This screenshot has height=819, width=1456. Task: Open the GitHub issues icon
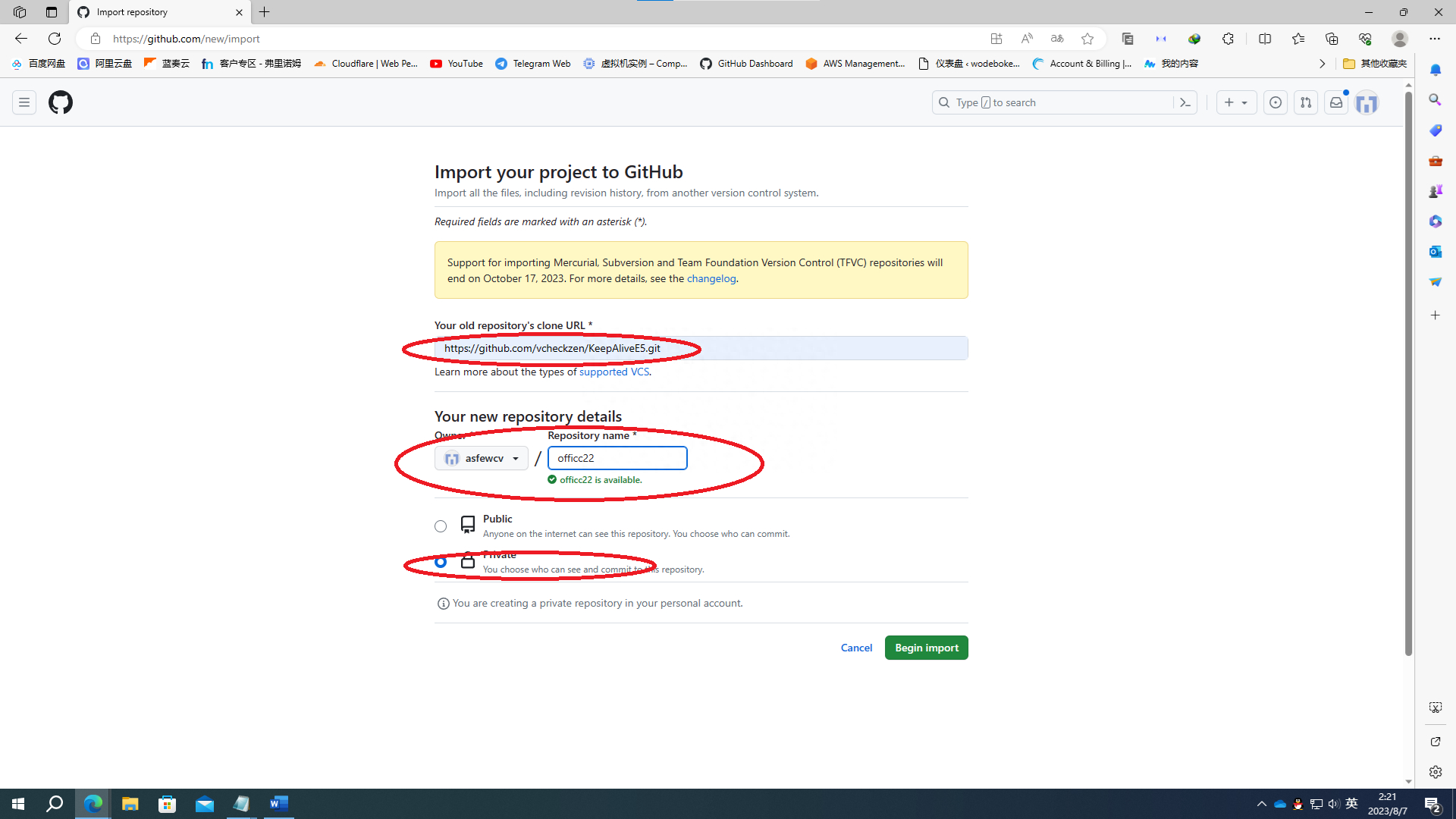[1276, 102]
